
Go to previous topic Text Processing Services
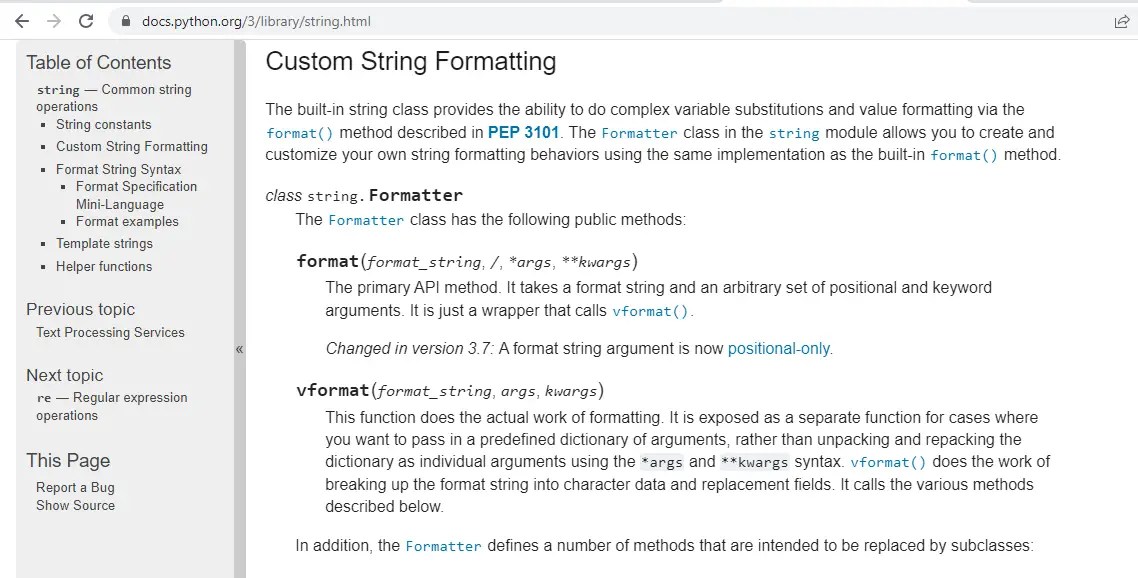110,333
